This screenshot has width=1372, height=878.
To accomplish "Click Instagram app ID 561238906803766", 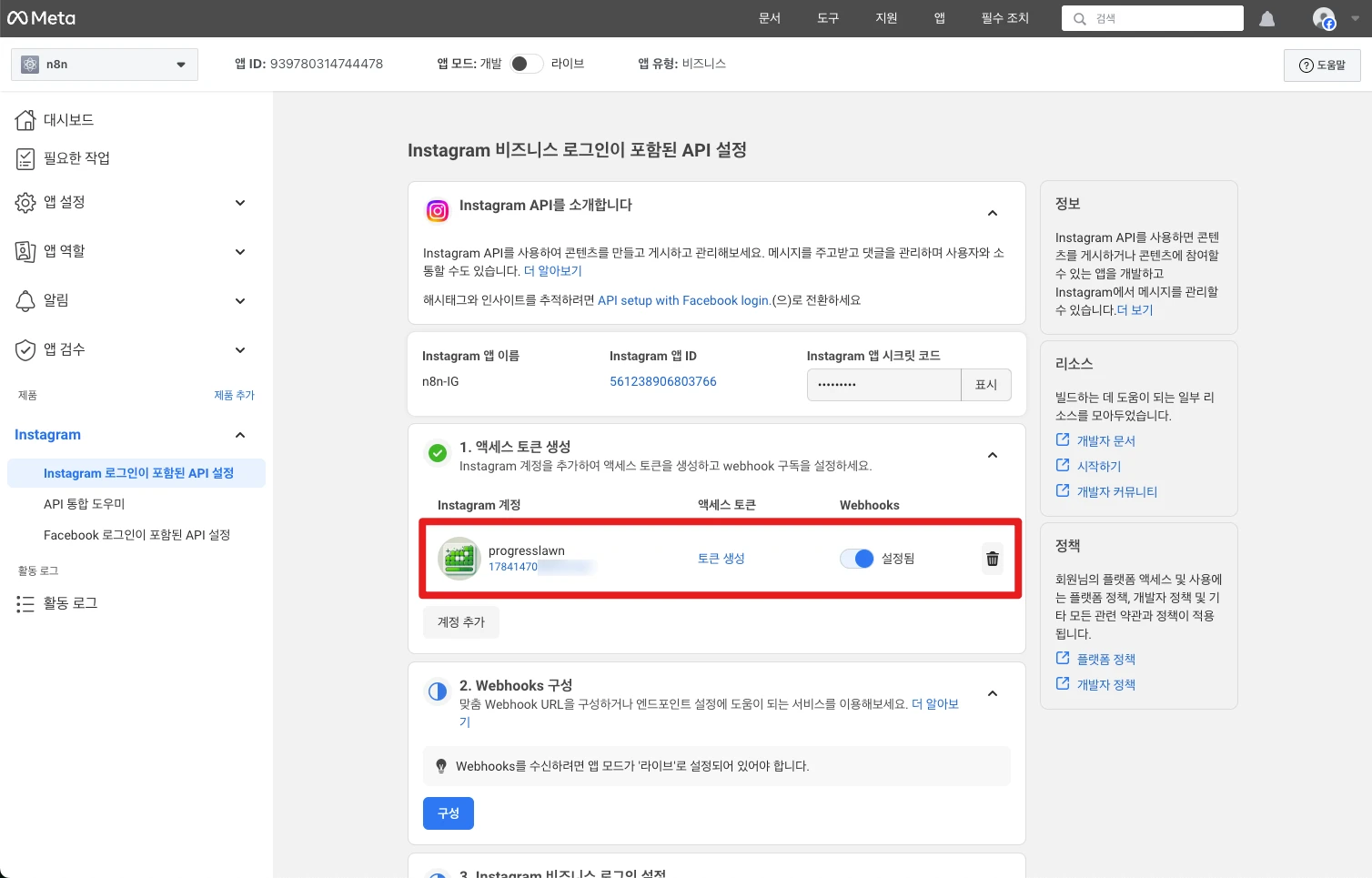I will [x=663, y=381].
